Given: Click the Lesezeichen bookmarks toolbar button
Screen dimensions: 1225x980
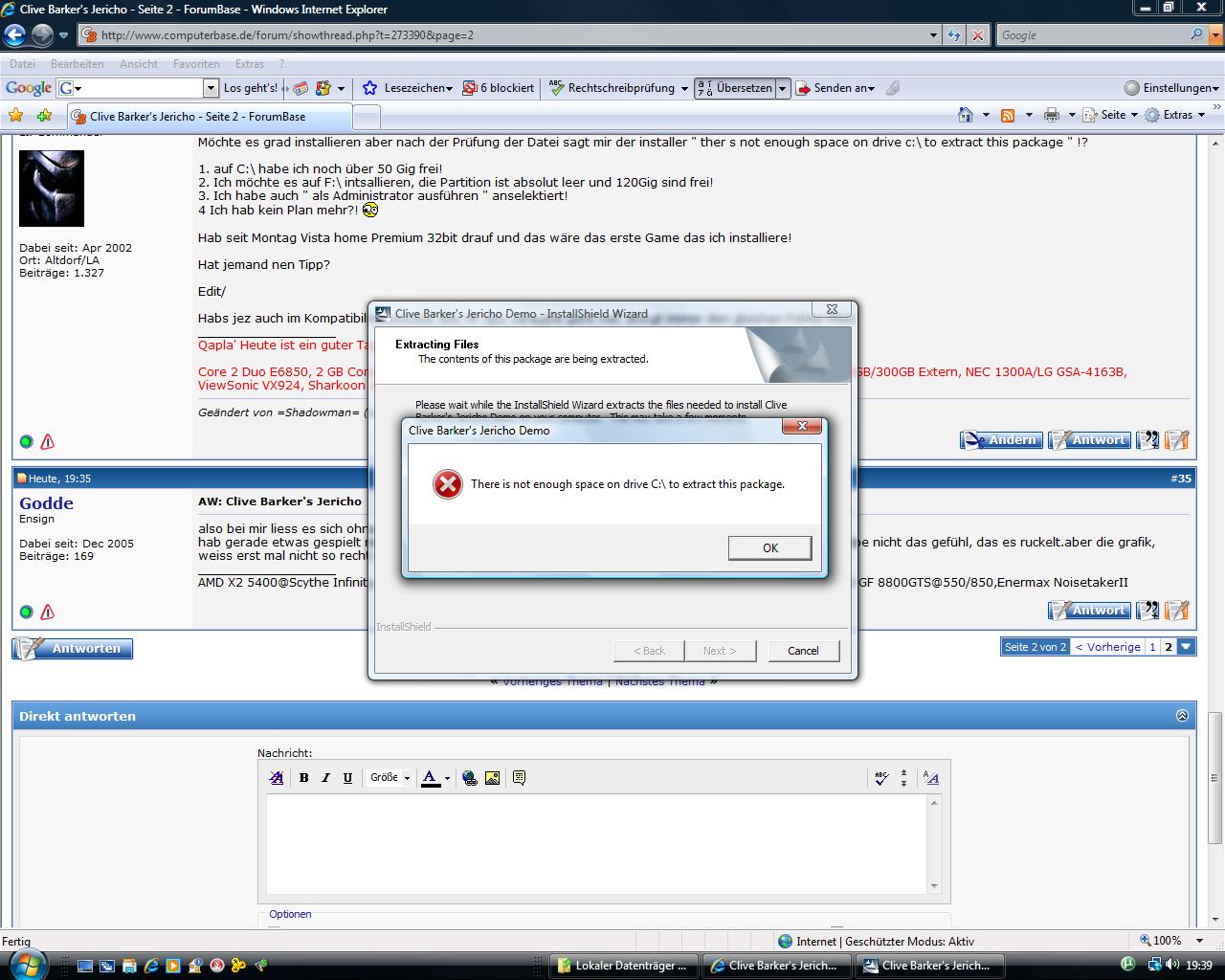Looking at the screenshot, I should tap(408, 88).
